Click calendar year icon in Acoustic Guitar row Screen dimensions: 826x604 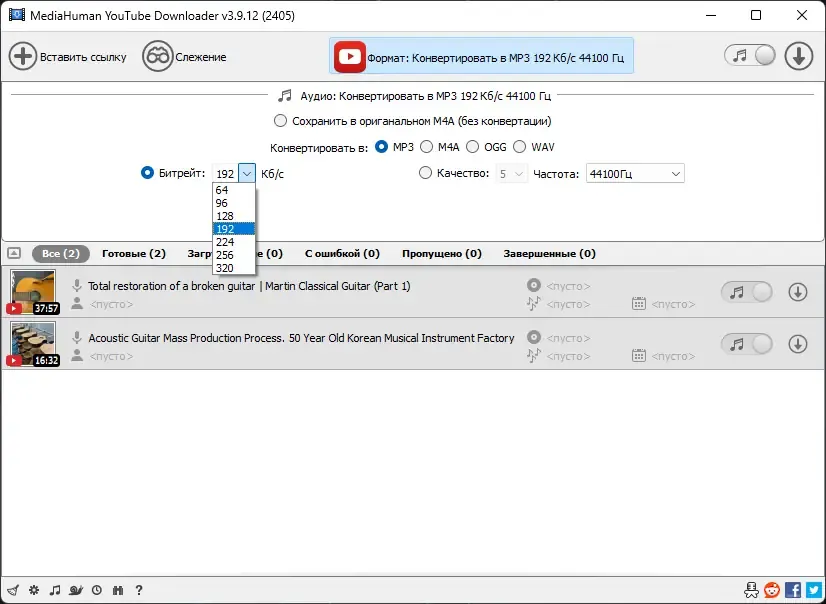tap(638, 355)
